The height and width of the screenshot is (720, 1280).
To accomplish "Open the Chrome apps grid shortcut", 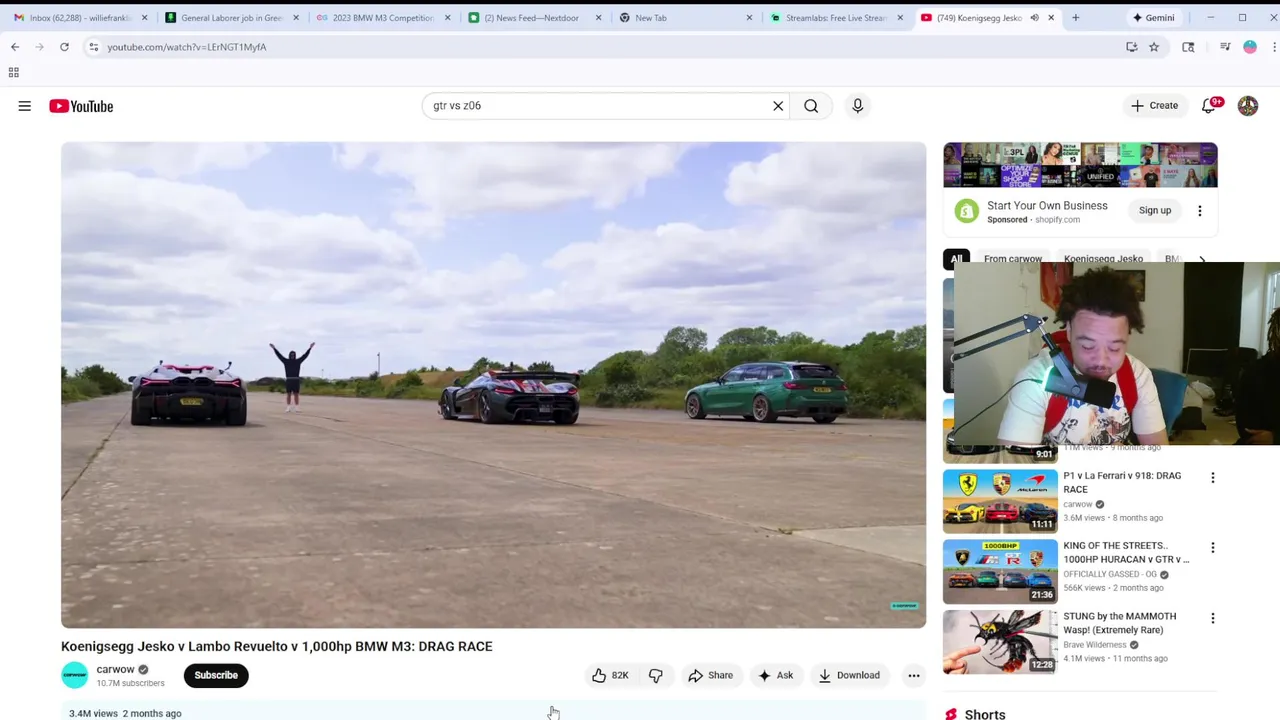I will [14, 72].
